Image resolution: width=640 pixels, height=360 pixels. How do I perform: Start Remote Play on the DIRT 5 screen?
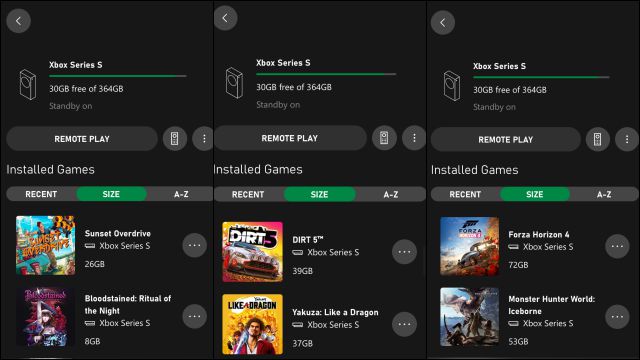pos(290,138)
